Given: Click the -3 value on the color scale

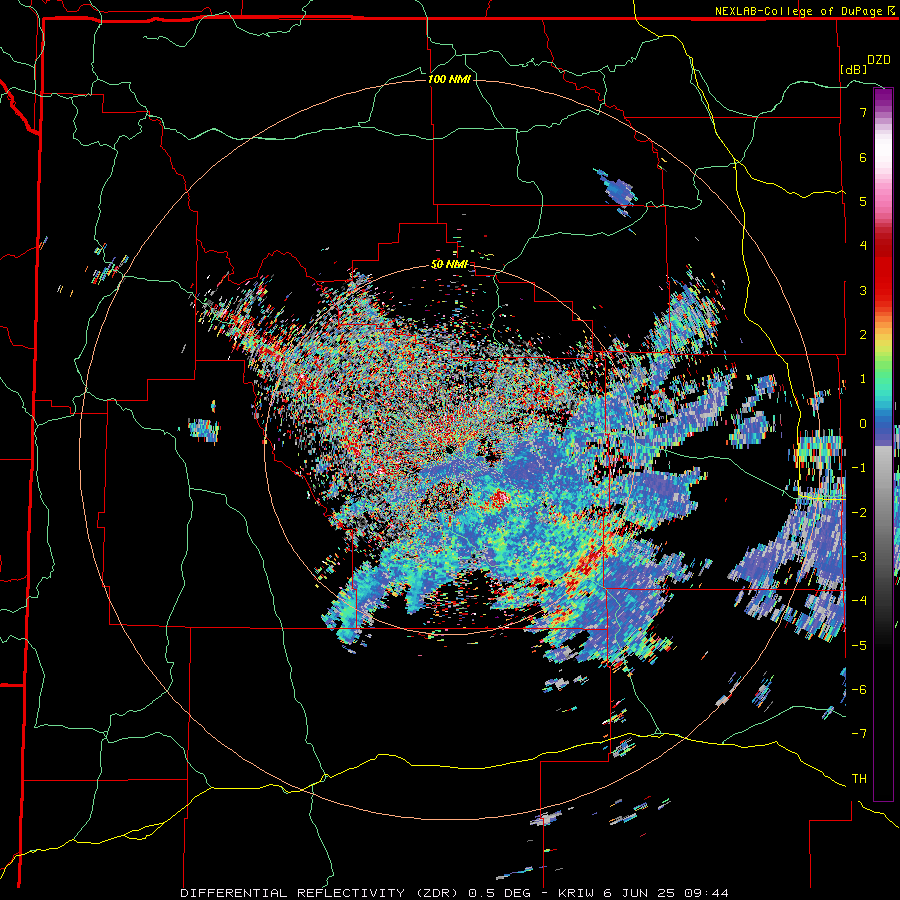Looking at the screenshot, I should coord(859,556).
